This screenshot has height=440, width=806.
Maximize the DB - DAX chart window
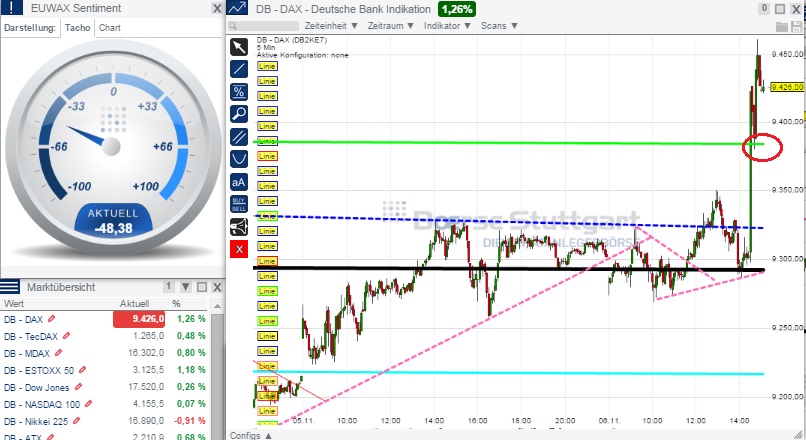780,9
